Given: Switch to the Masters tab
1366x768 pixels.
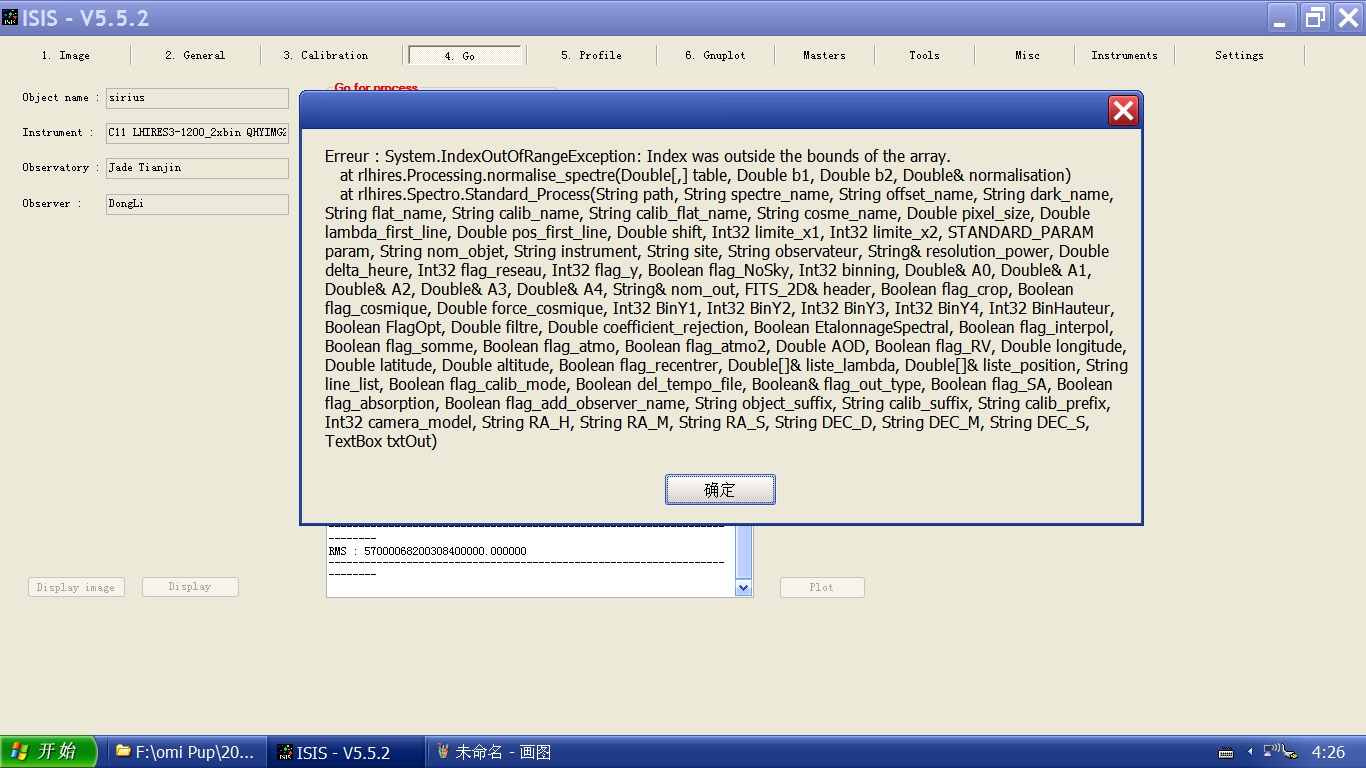Looking at the screenshot, I should point(824,56).
